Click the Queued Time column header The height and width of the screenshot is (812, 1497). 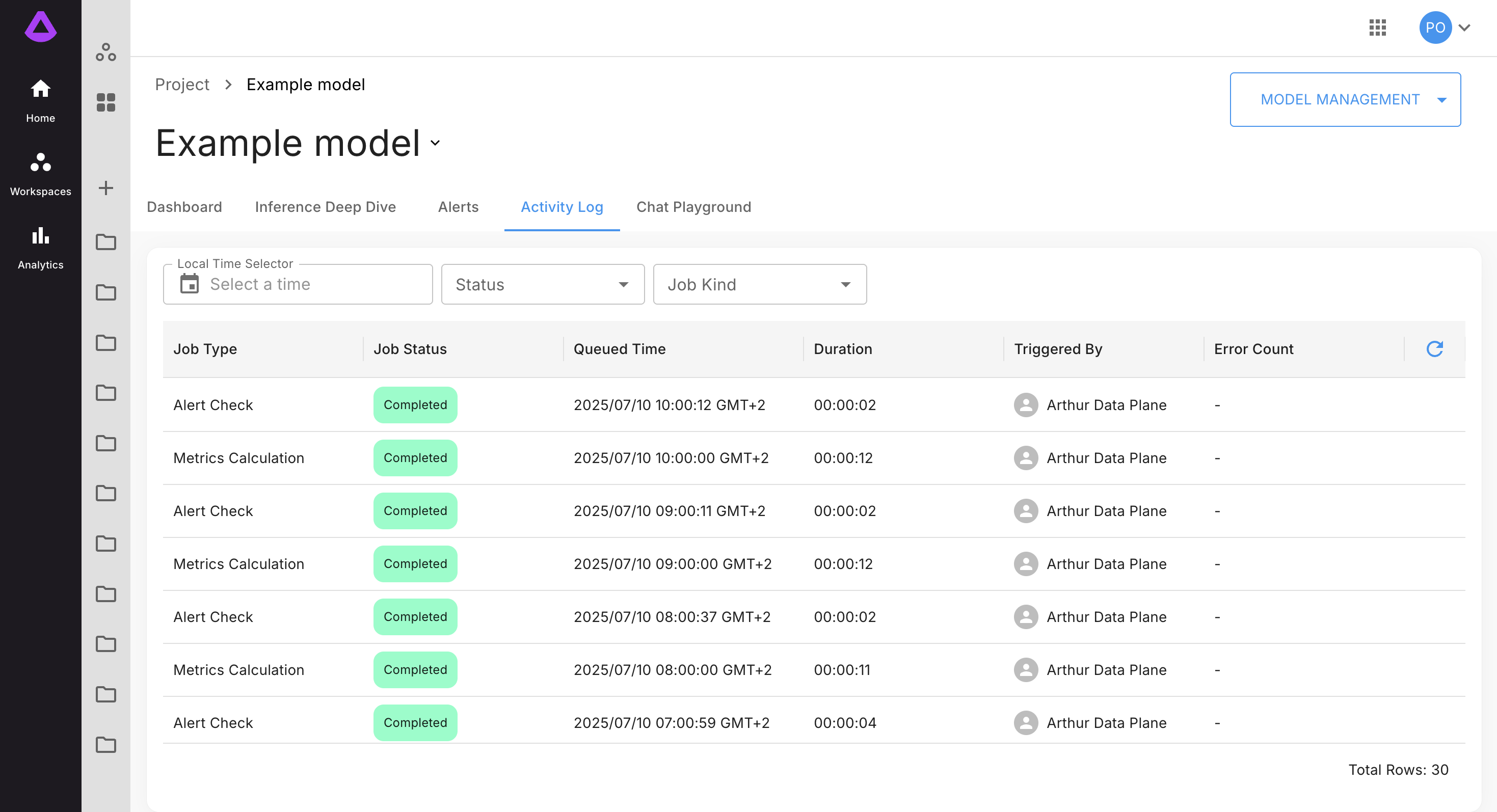click(620, 348)
